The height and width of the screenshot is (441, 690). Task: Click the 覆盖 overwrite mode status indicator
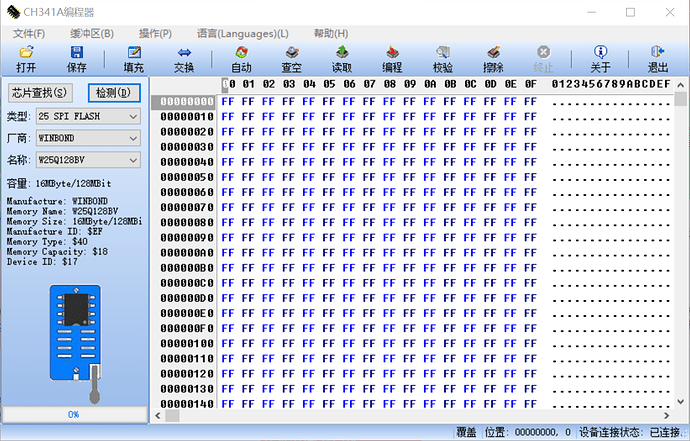[466, 432]
